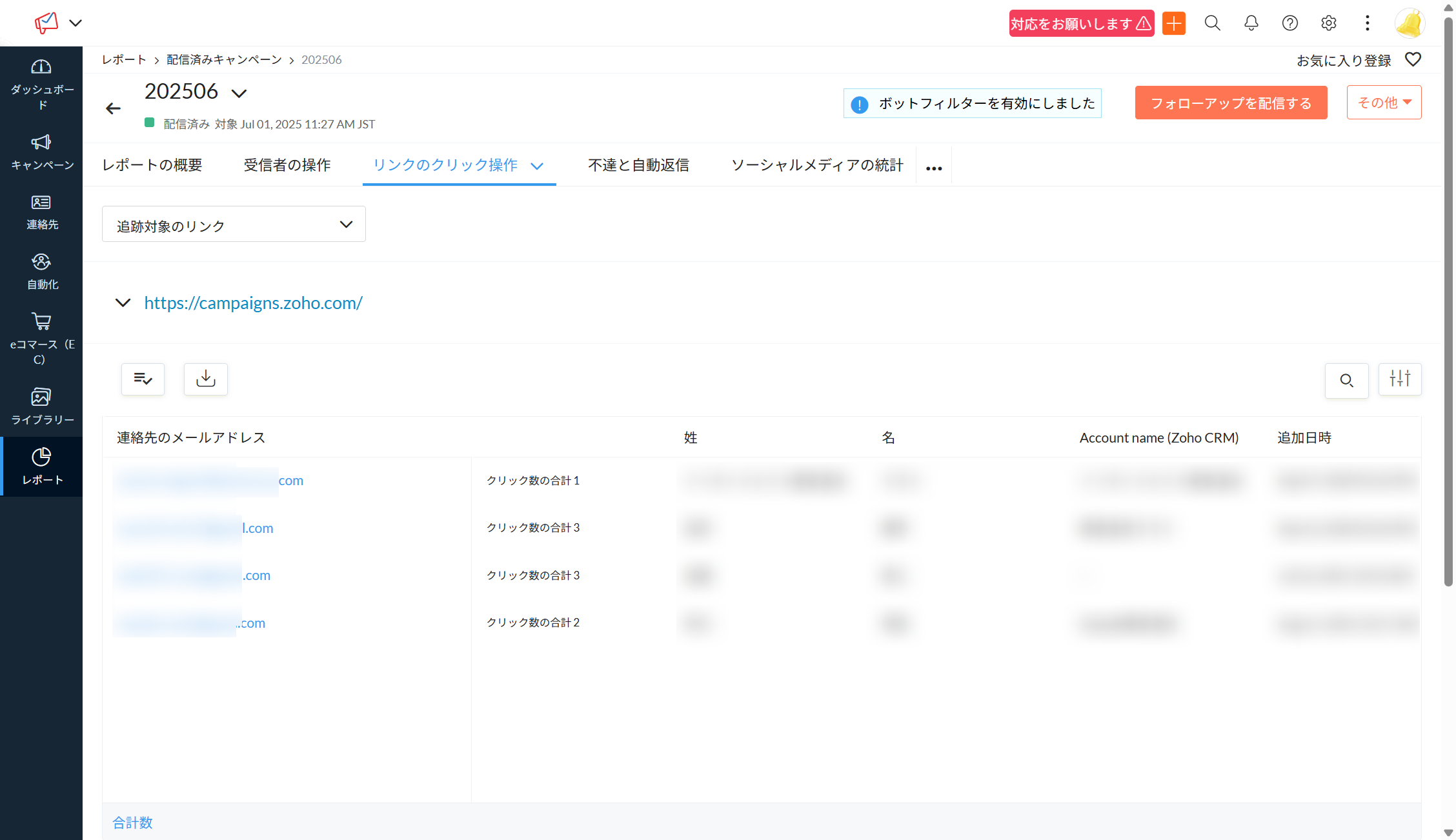Open the Dashboard sidebar icon

coord(41,67)
